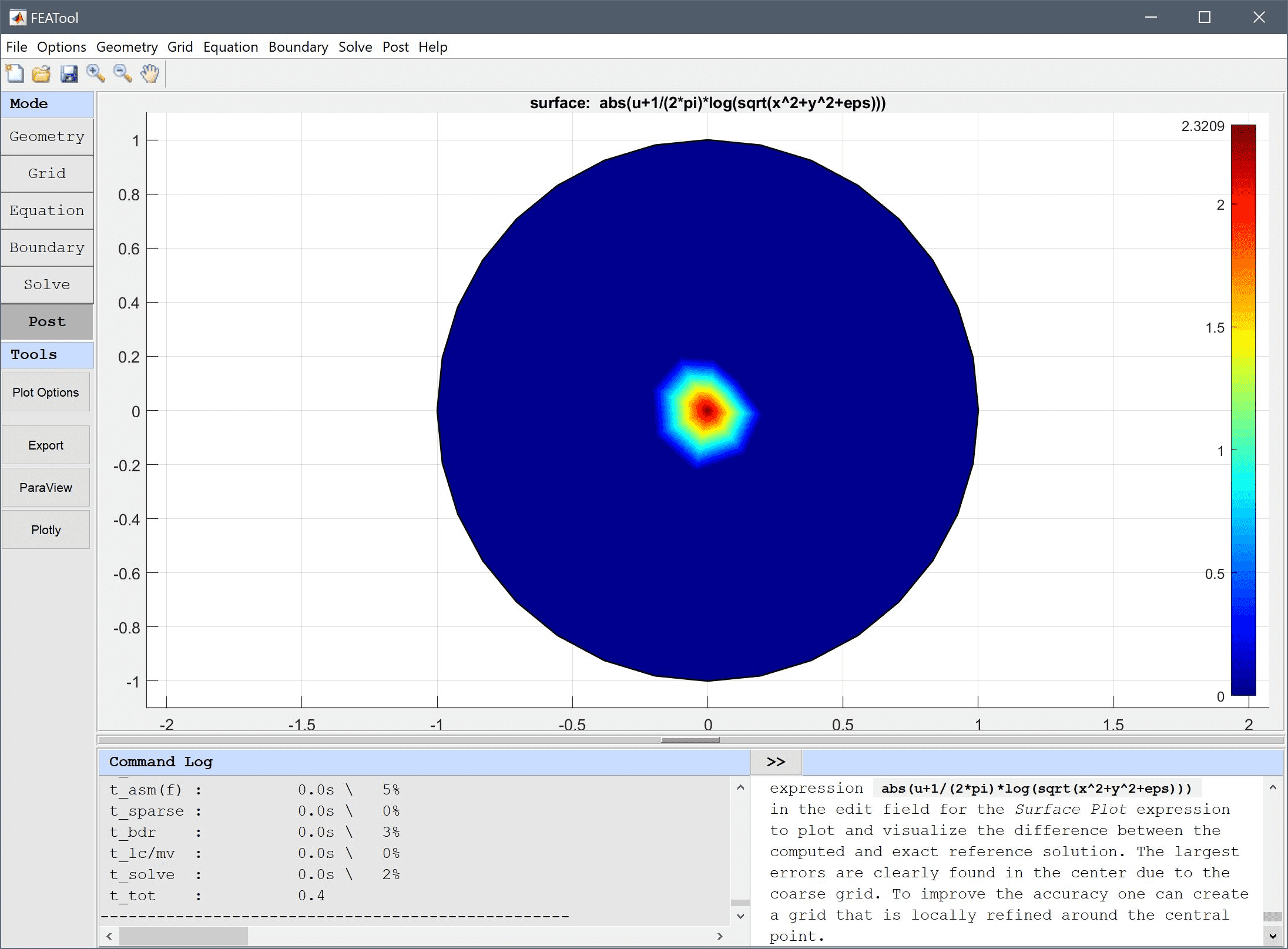The height and width of the screenshot is (949, 1288).
Task: Click the Command Log horizontal scrollbar thumb
Action: click(183, 936)
